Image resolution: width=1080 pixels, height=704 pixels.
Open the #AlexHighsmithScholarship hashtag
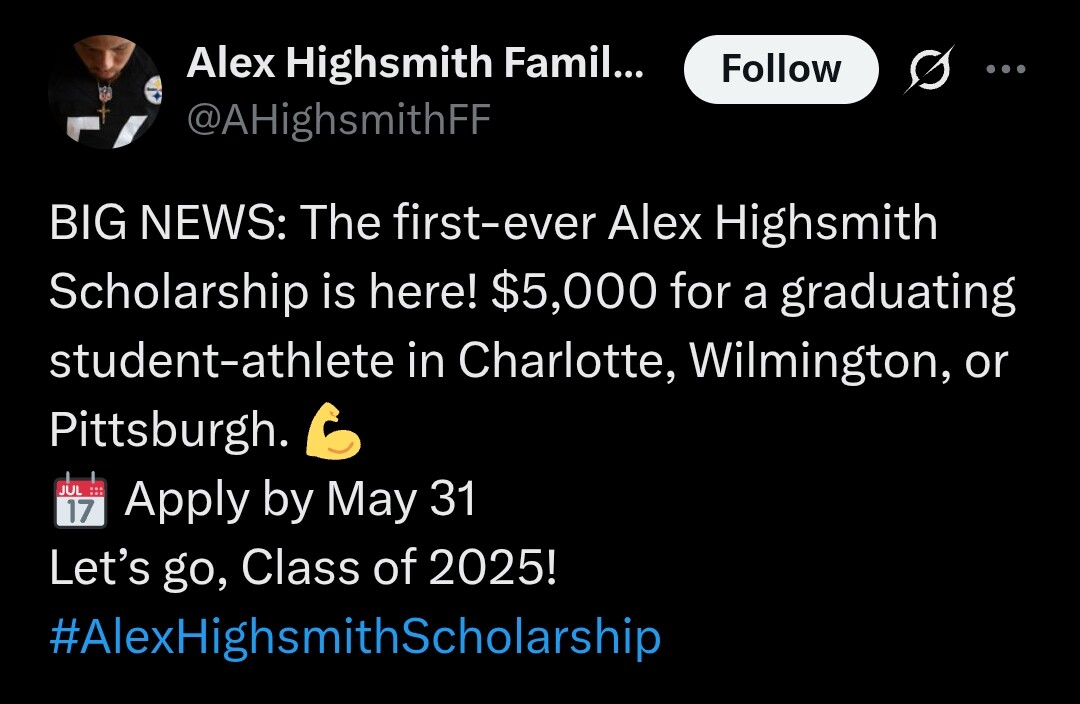click(355, 636)
